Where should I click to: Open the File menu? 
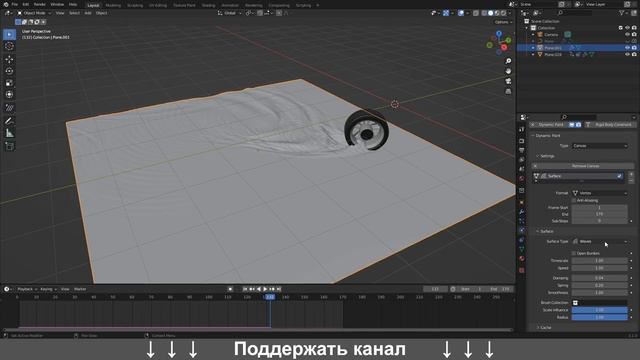pos(15,4)
